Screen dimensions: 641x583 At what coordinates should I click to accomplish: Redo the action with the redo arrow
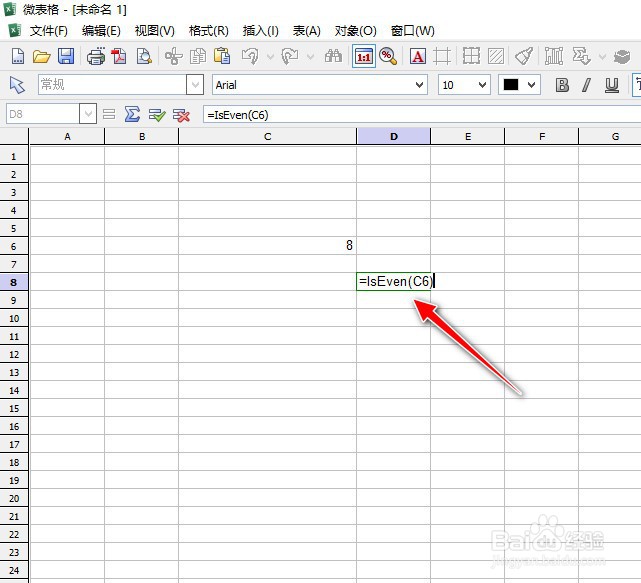pos(290,56)
